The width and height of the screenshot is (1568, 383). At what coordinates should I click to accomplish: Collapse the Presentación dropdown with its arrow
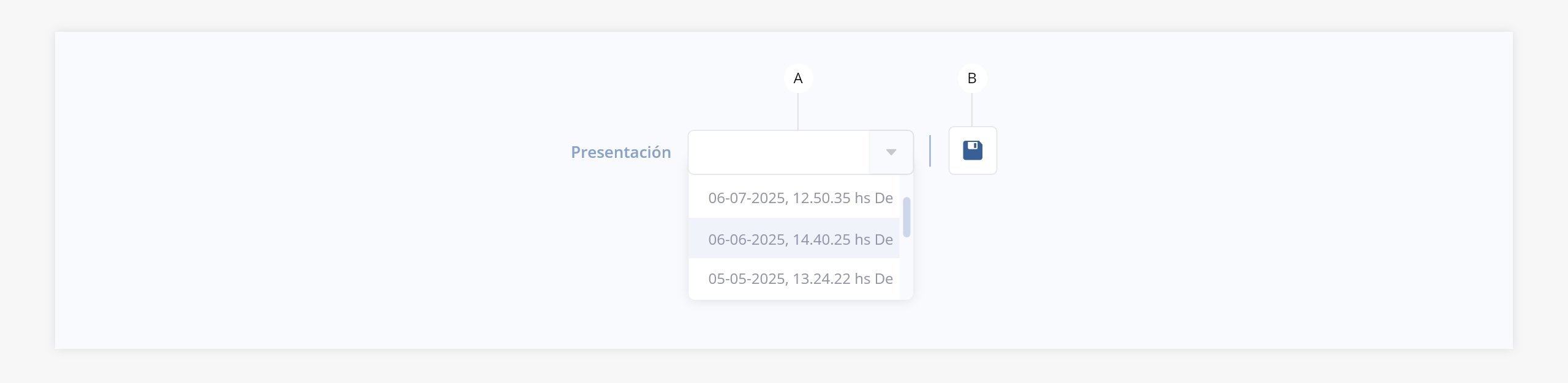891,152
